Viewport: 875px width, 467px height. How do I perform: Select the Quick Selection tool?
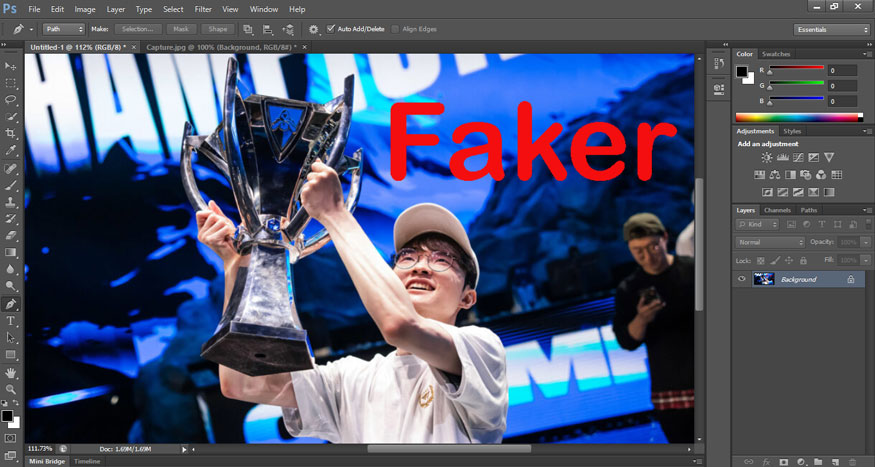click(11, 117)
